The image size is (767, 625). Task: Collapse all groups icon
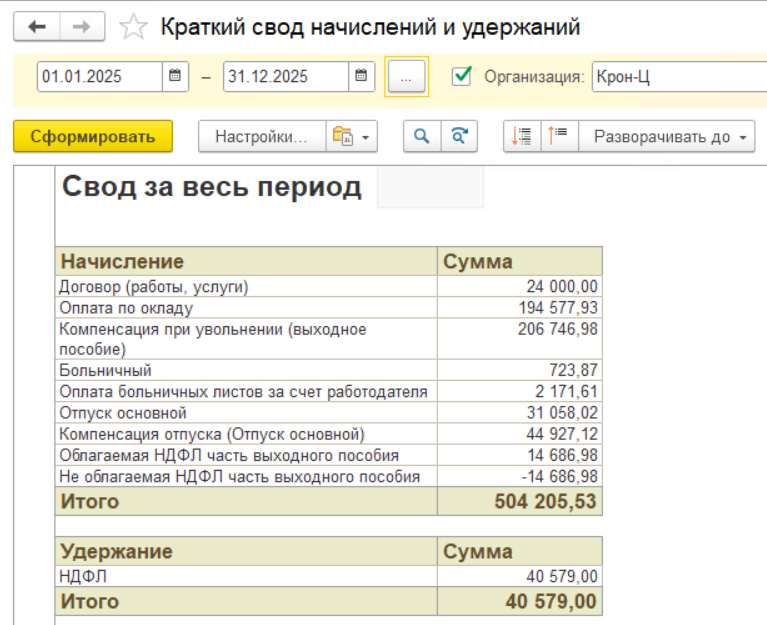[x=559, y=136]
